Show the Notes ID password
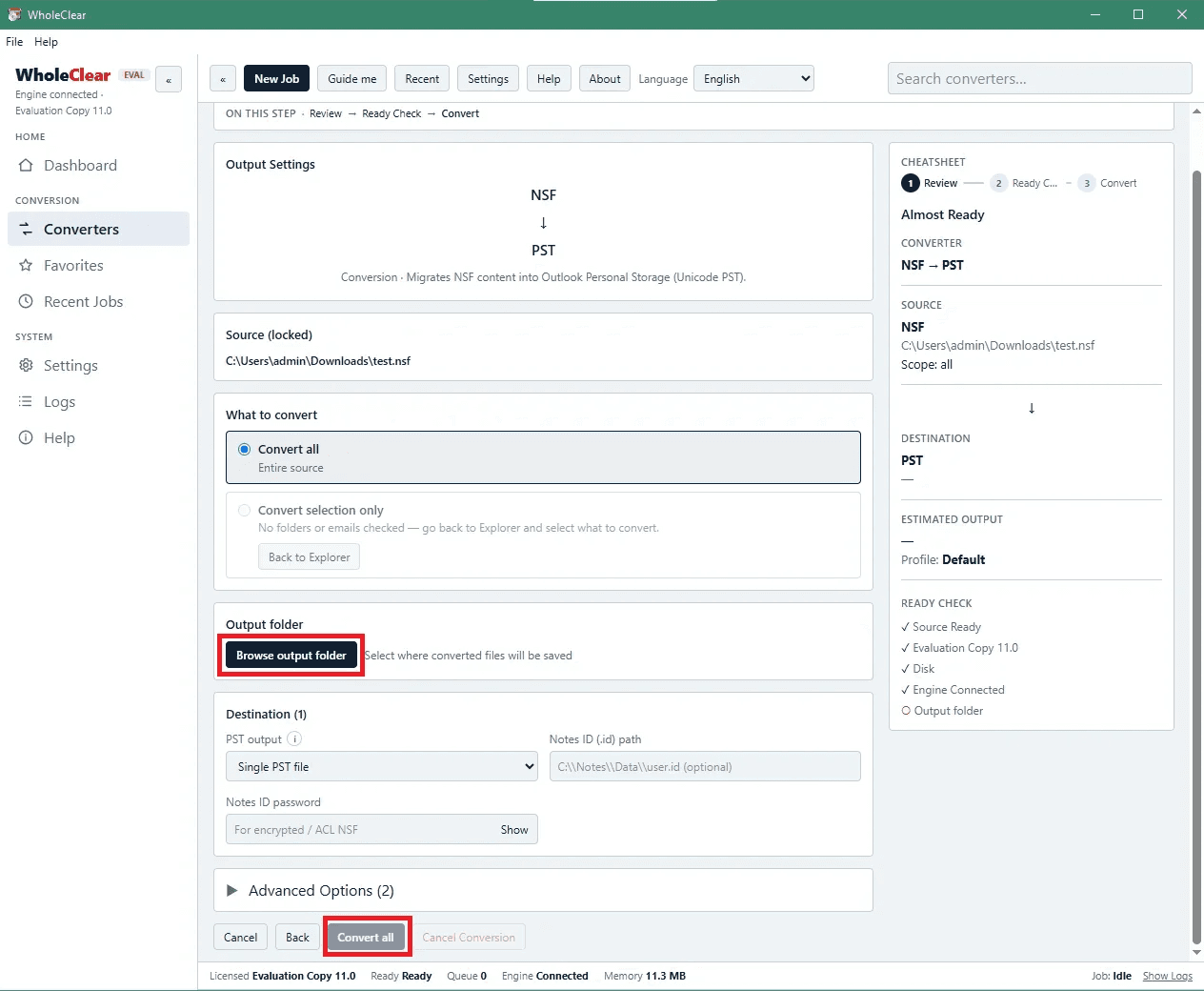1204x991 pixels. point(514,830)
